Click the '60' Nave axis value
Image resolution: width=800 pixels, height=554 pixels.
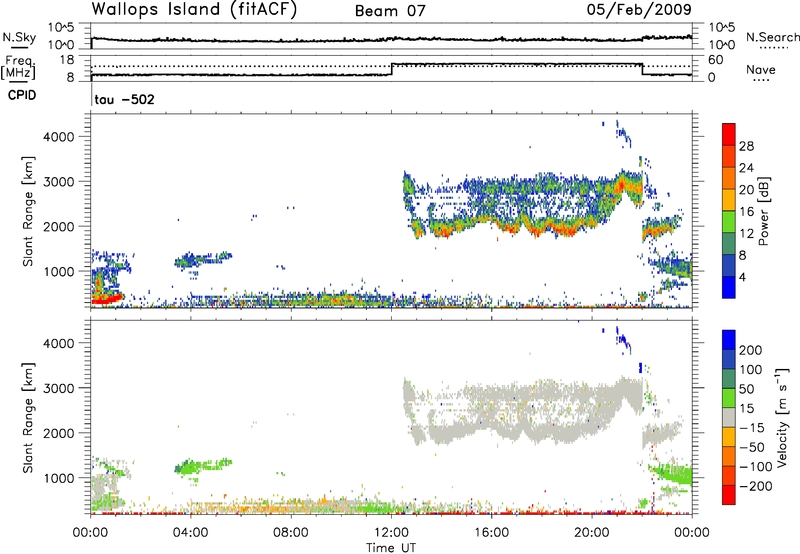715,60
